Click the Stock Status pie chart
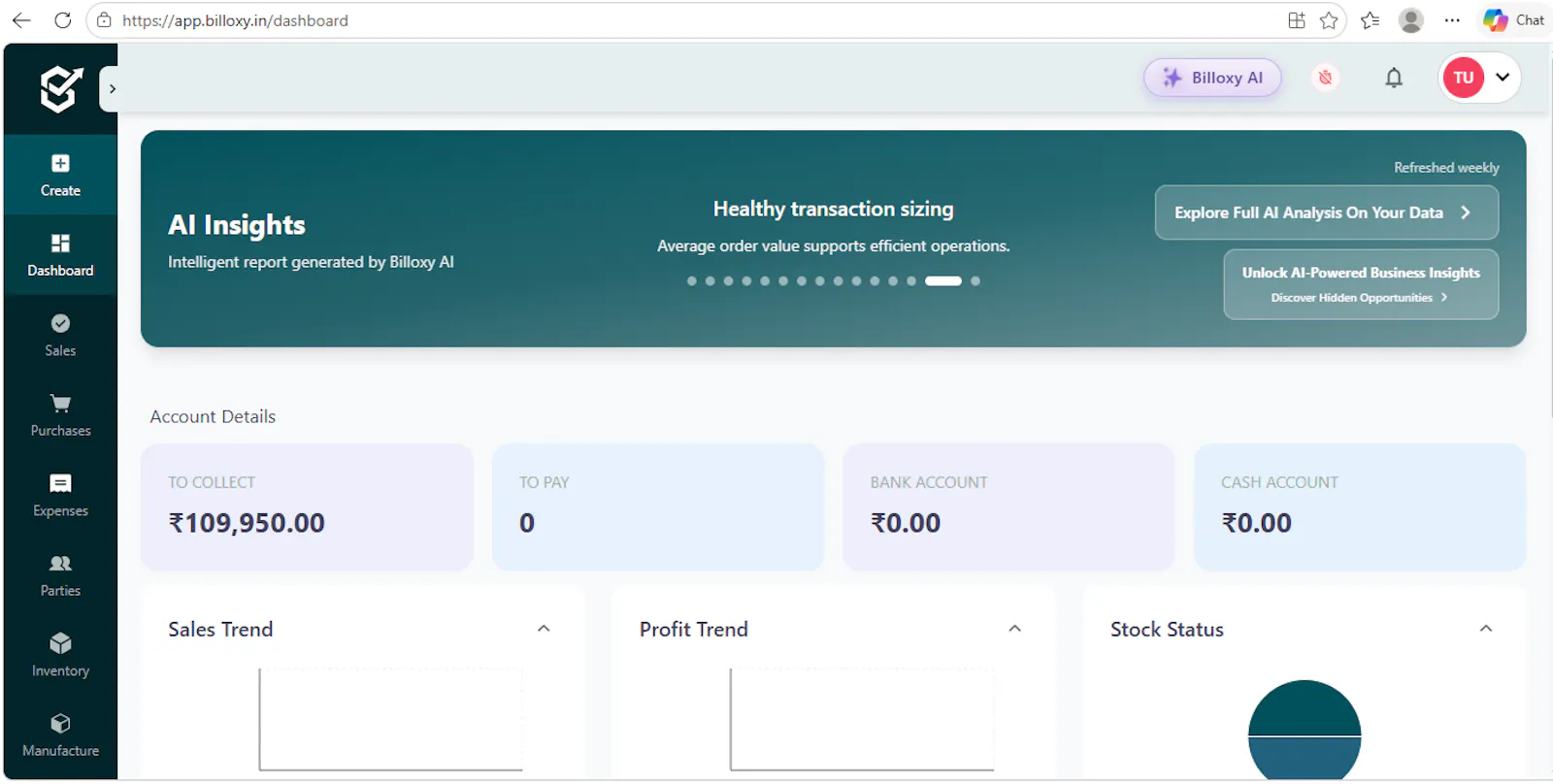 click(1305, 731)
